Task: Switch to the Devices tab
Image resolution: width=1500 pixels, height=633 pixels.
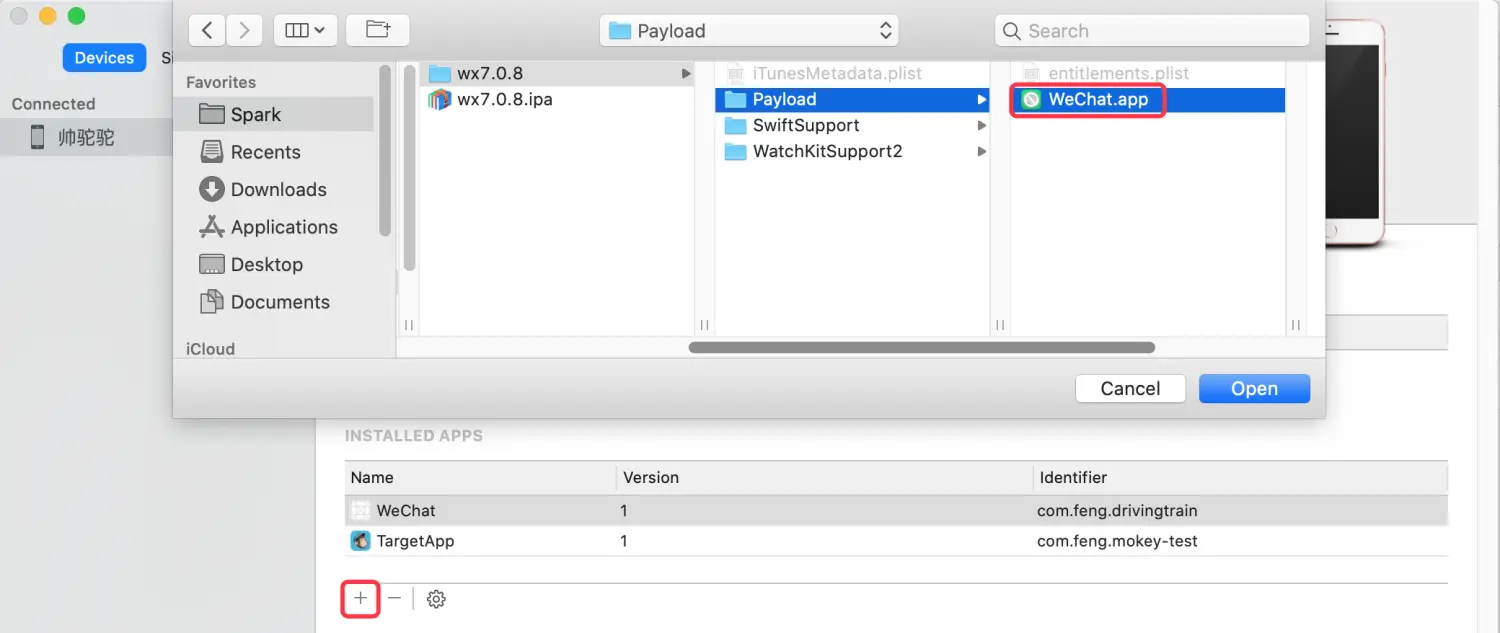Action: pos(104,58)
